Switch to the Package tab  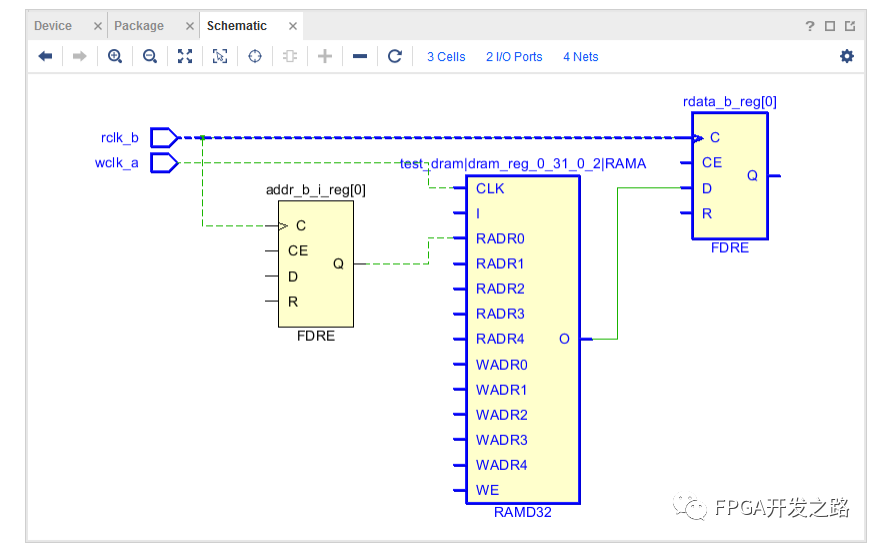point(139,26)
